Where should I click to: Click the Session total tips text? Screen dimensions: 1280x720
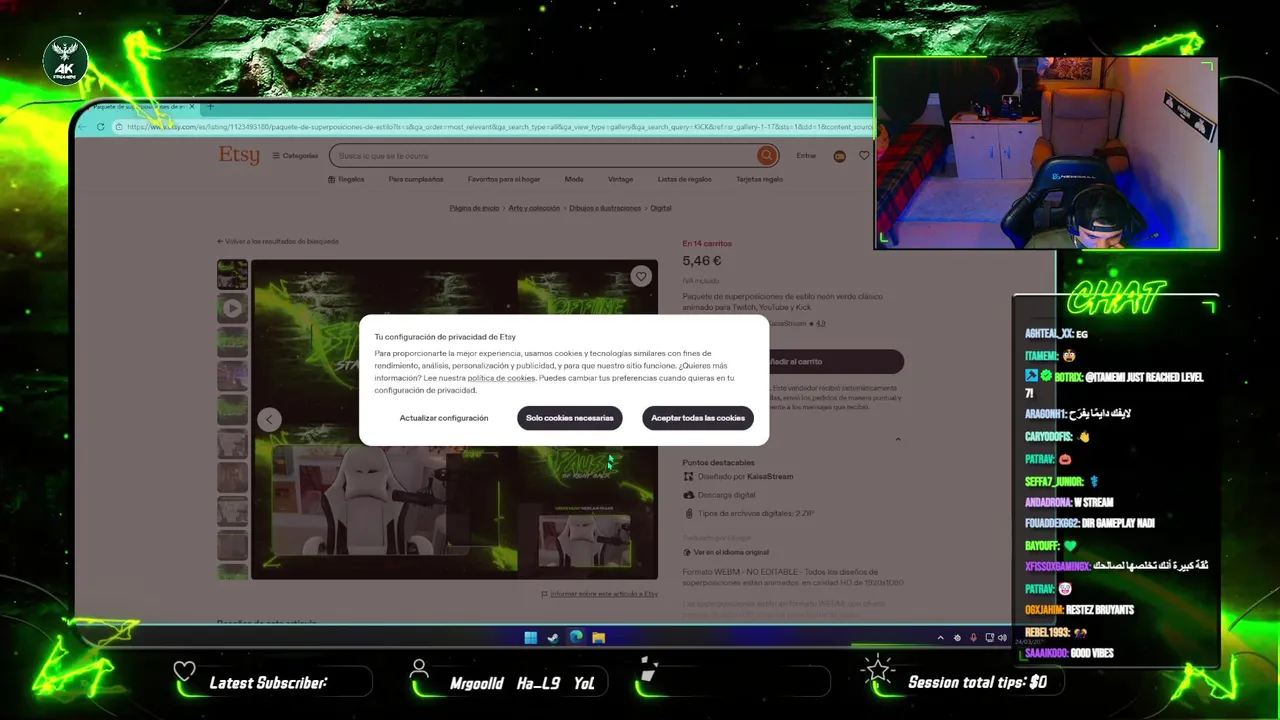(977, 682)
